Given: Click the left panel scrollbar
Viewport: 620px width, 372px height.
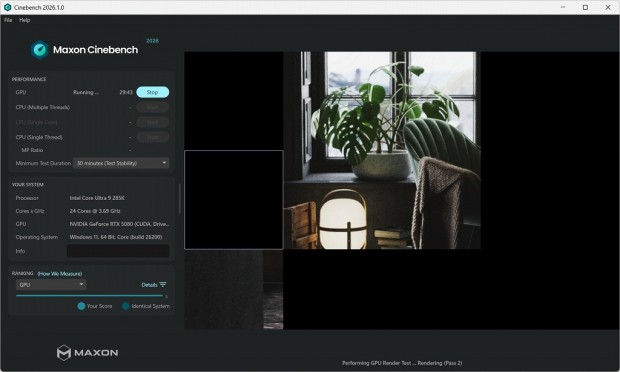Looking at the screenshot, I should click(x=180, y=199).
